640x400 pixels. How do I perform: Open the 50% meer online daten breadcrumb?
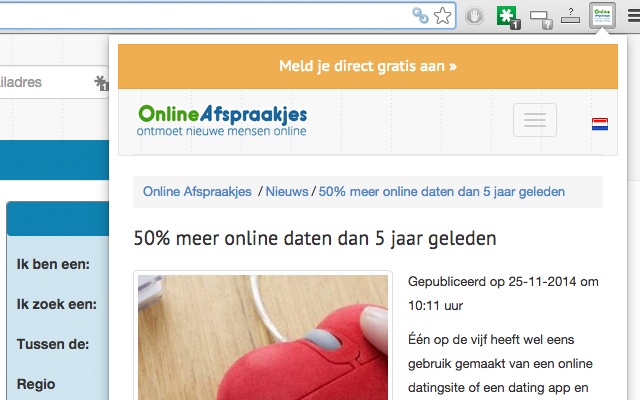coord(442,191)
